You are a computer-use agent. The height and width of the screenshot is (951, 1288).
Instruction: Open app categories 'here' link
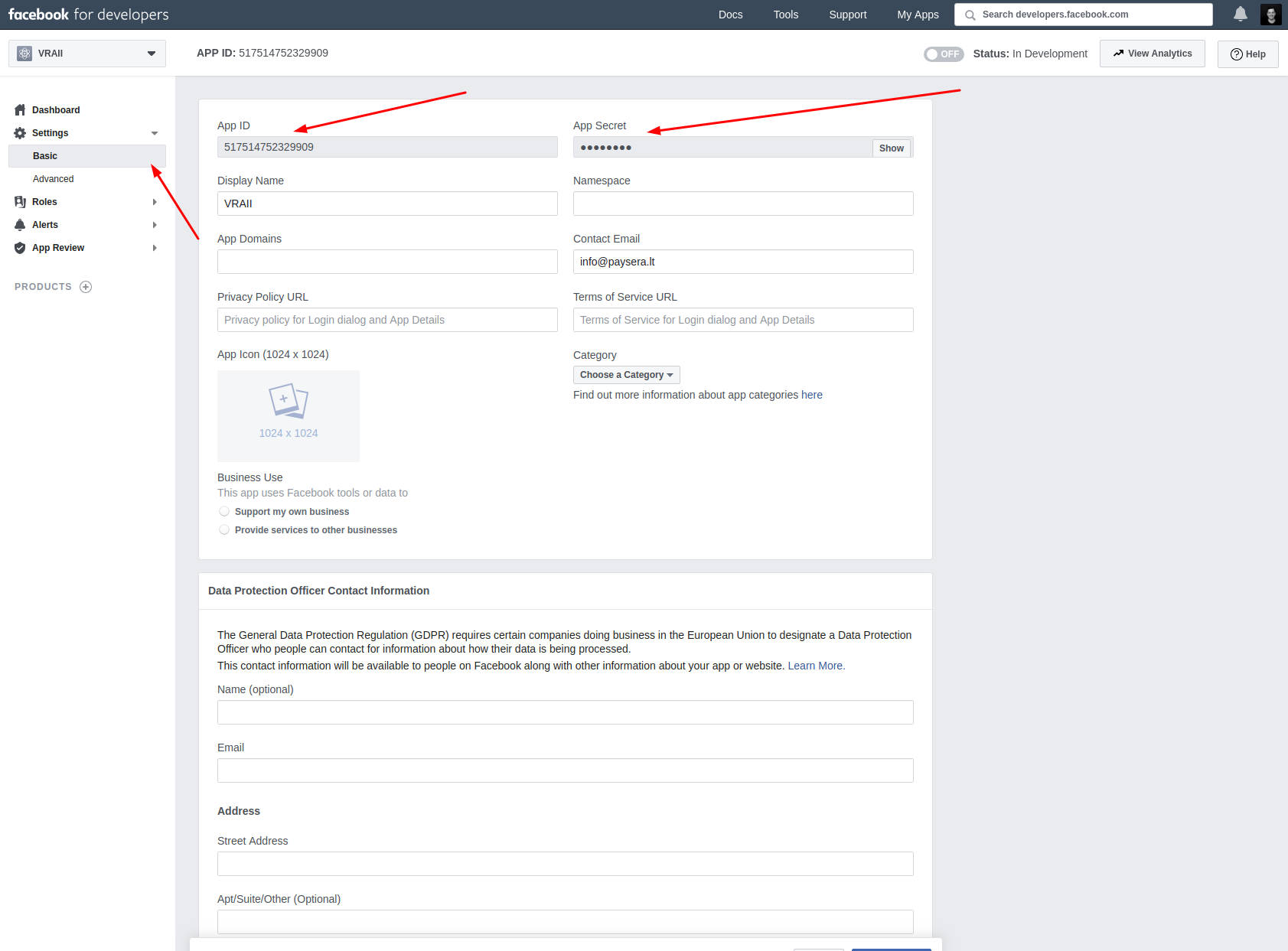pyautogui.click(x=812, y=395)
